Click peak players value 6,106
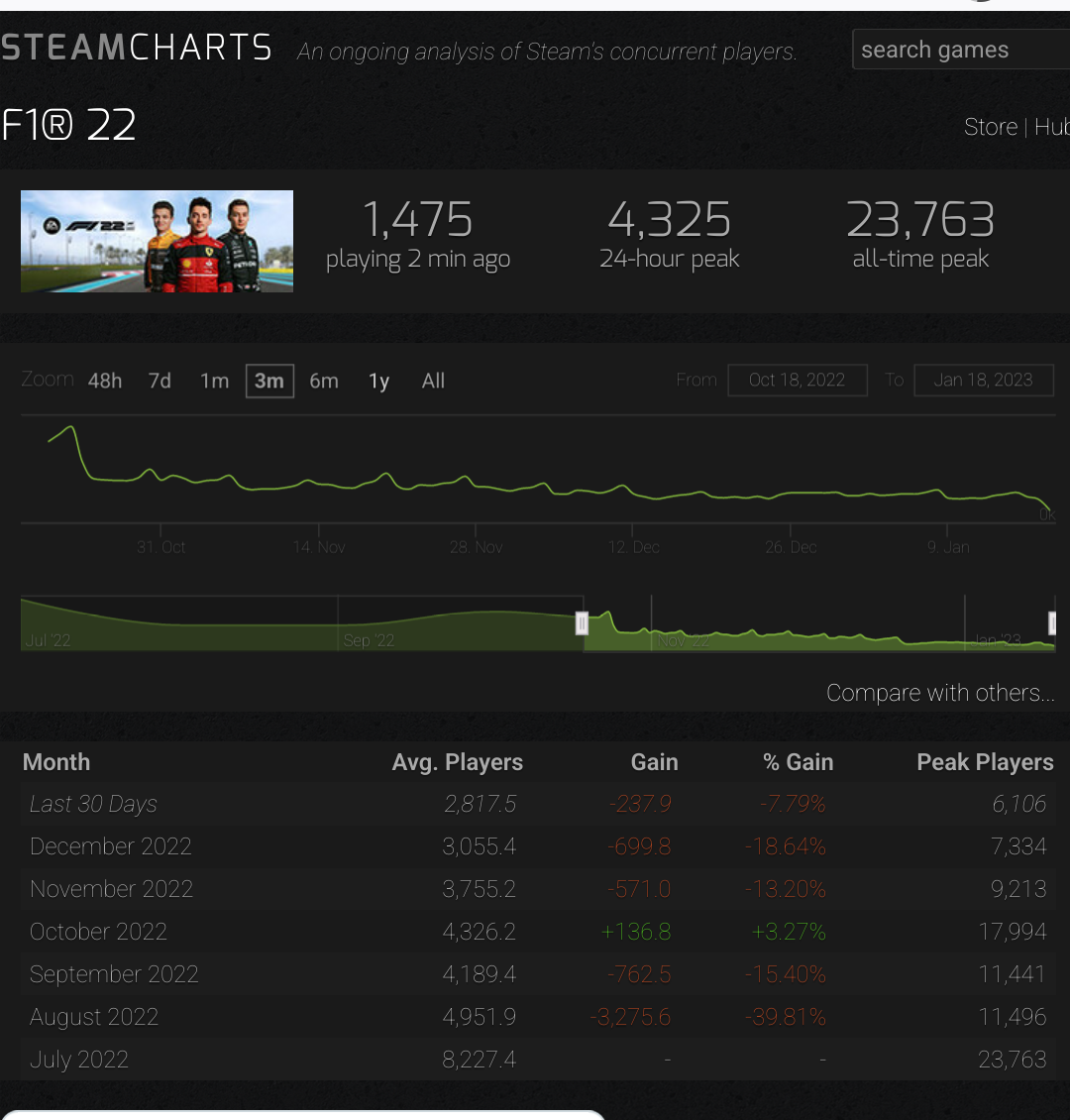This screenshot has height=1120, width=1070. 1019,804
